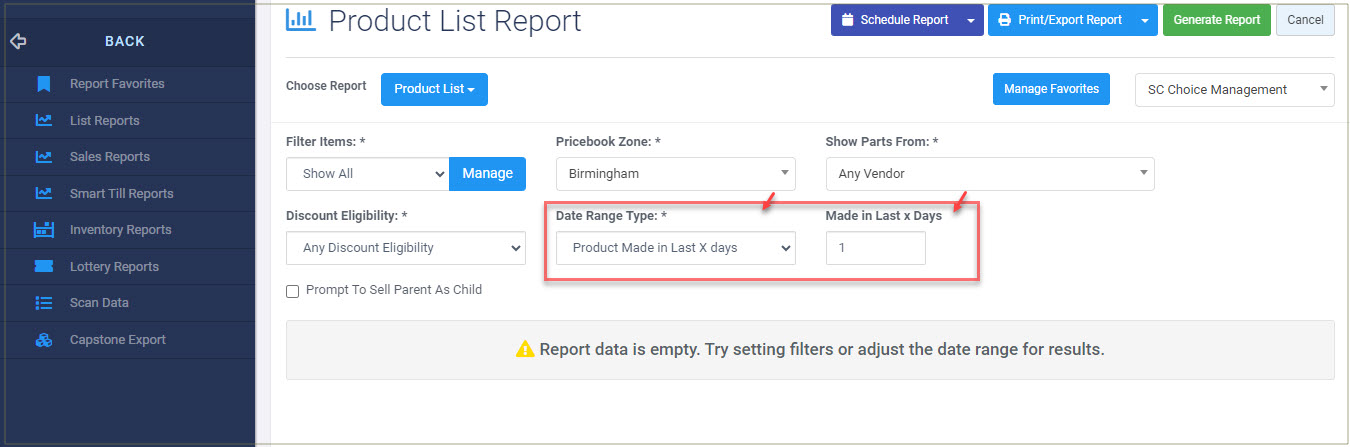The width and height of the screenshot is (1350, 447).
Task: Open Scan Data list icon
Action: [43, 303]
